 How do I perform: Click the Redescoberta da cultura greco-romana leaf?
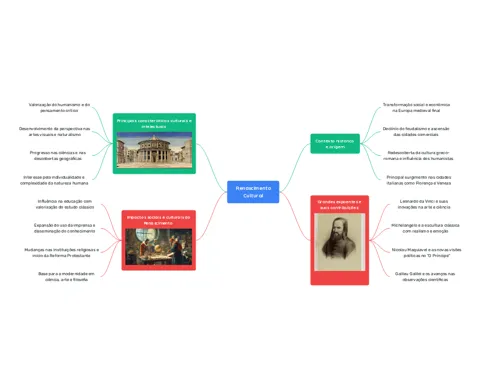point(418,155)
